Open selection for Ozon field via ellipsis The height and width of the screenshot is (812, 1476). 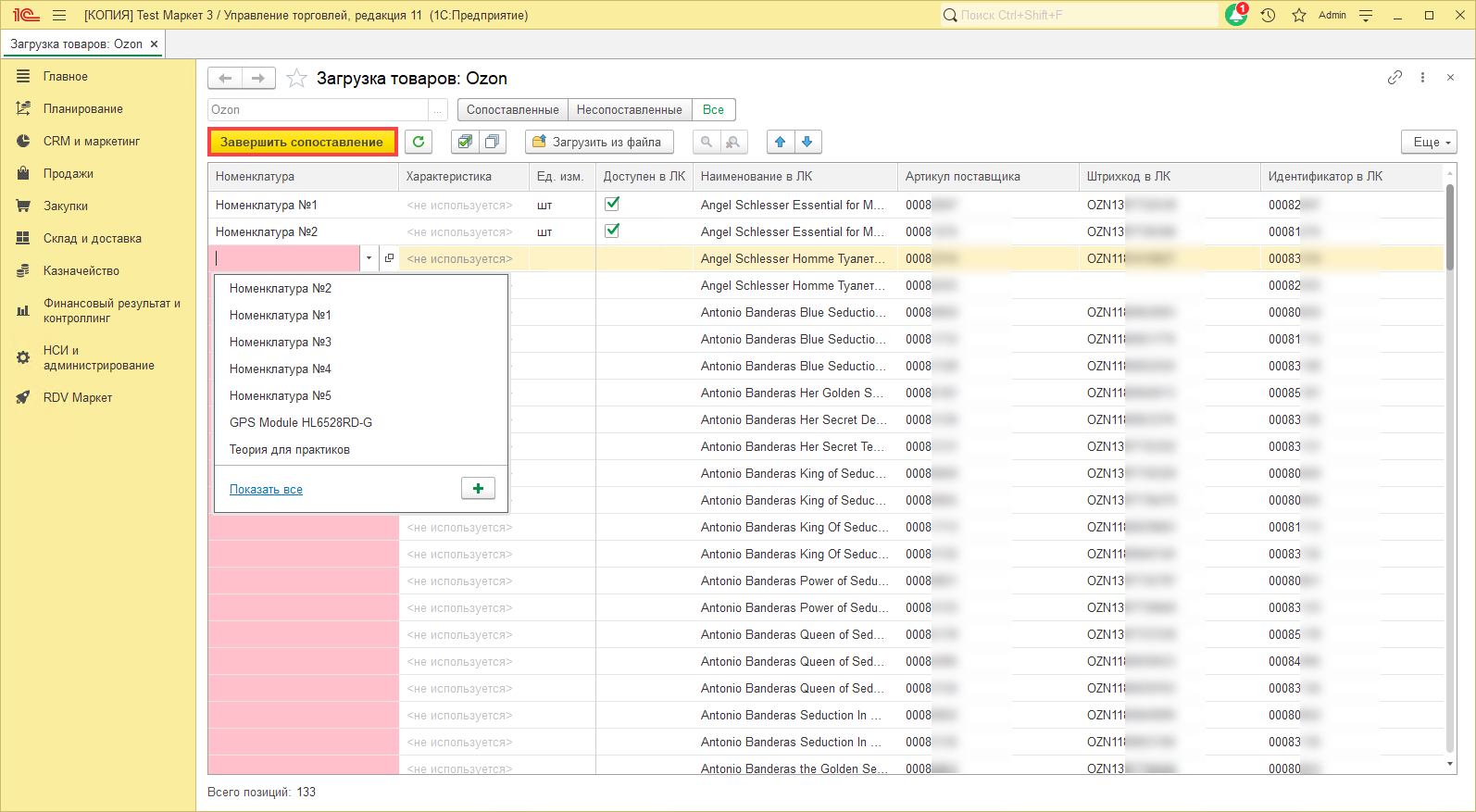click(438, 110)
